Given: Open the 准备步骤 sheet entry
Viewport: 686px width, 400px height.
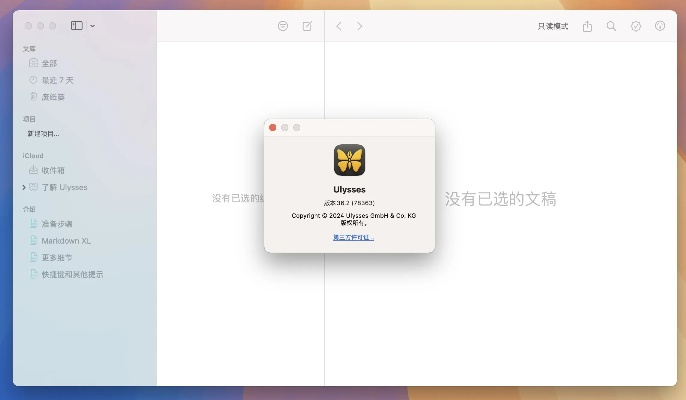Looking at the screenshot, I should (51, 224).
